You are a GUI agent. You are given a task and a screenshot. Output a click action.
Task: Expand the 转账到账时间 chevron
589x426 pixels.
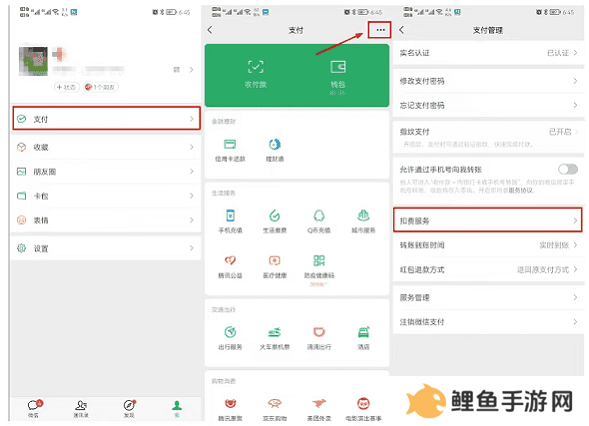tap(575, 245)
